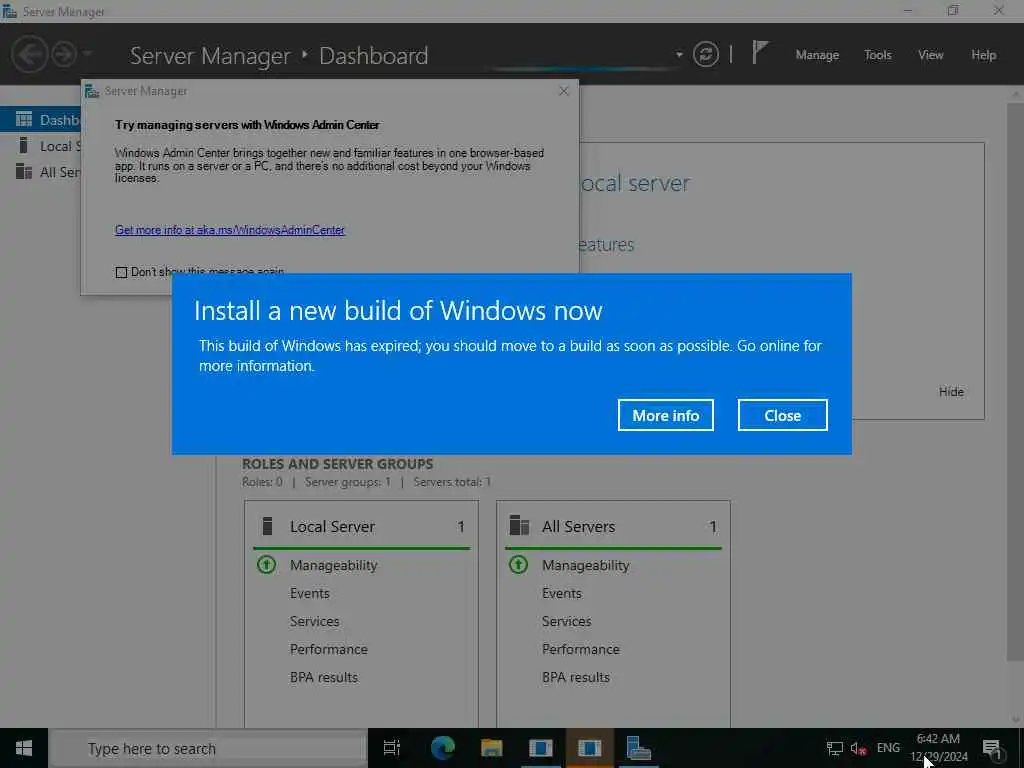
Task: Close the Server Manager popup dialog
Action: tap(564, 91)
